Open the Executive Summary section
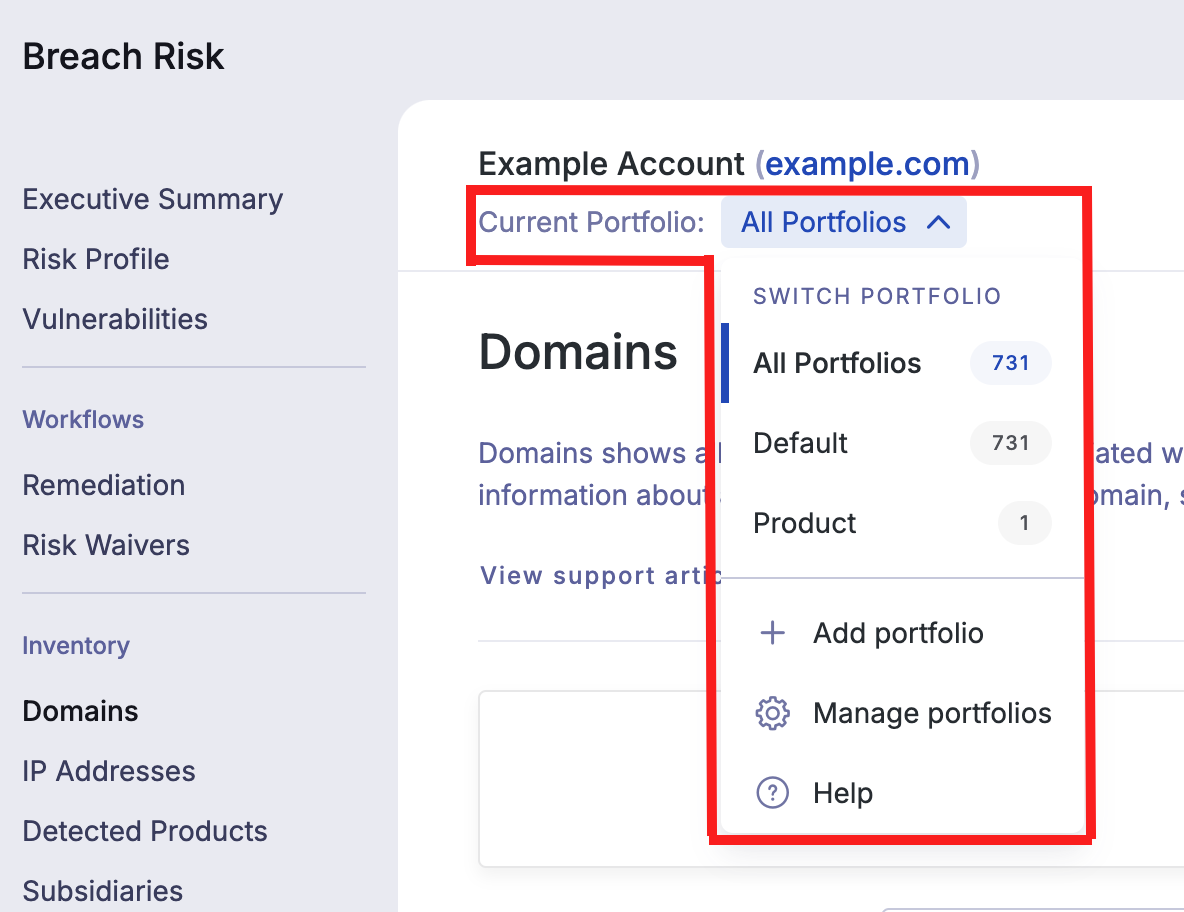This screenshot has height=912, width=1184. pos(152,199)
